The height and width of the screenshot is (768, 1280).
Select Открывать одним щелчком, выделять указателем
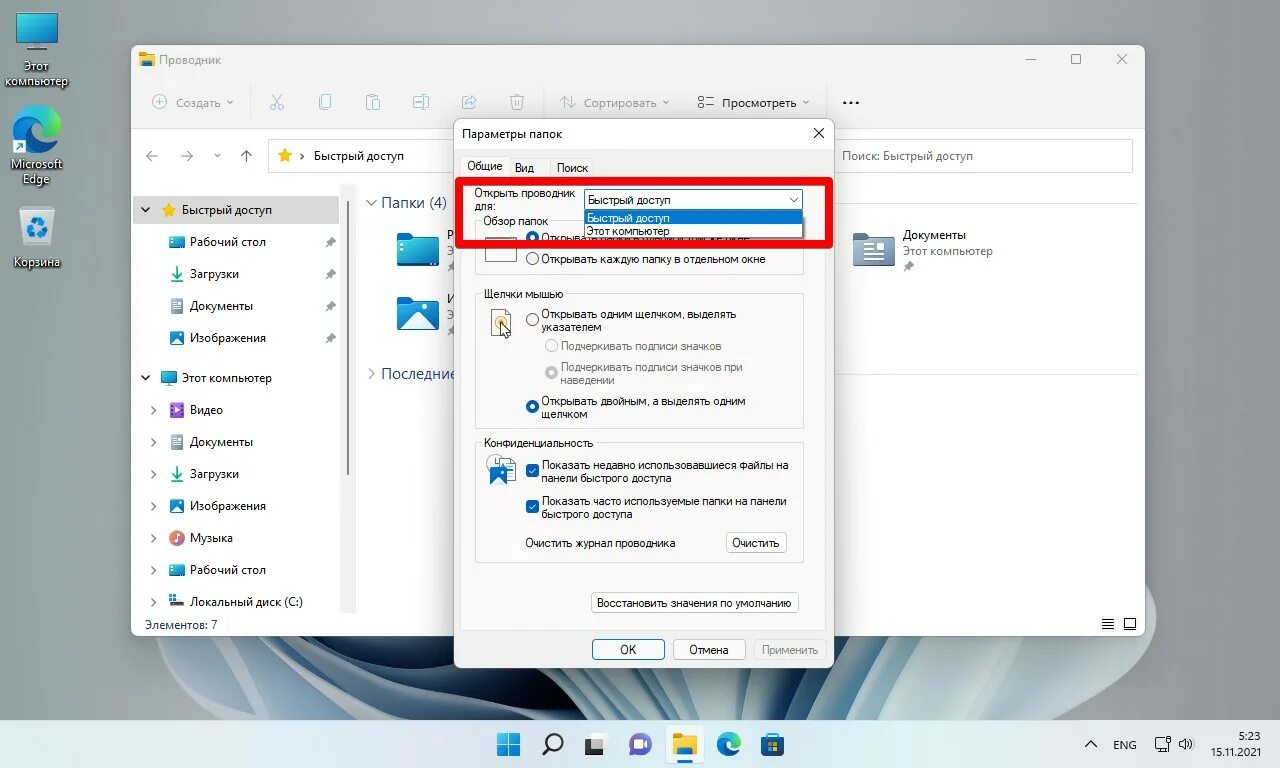(x=532, y=320)
